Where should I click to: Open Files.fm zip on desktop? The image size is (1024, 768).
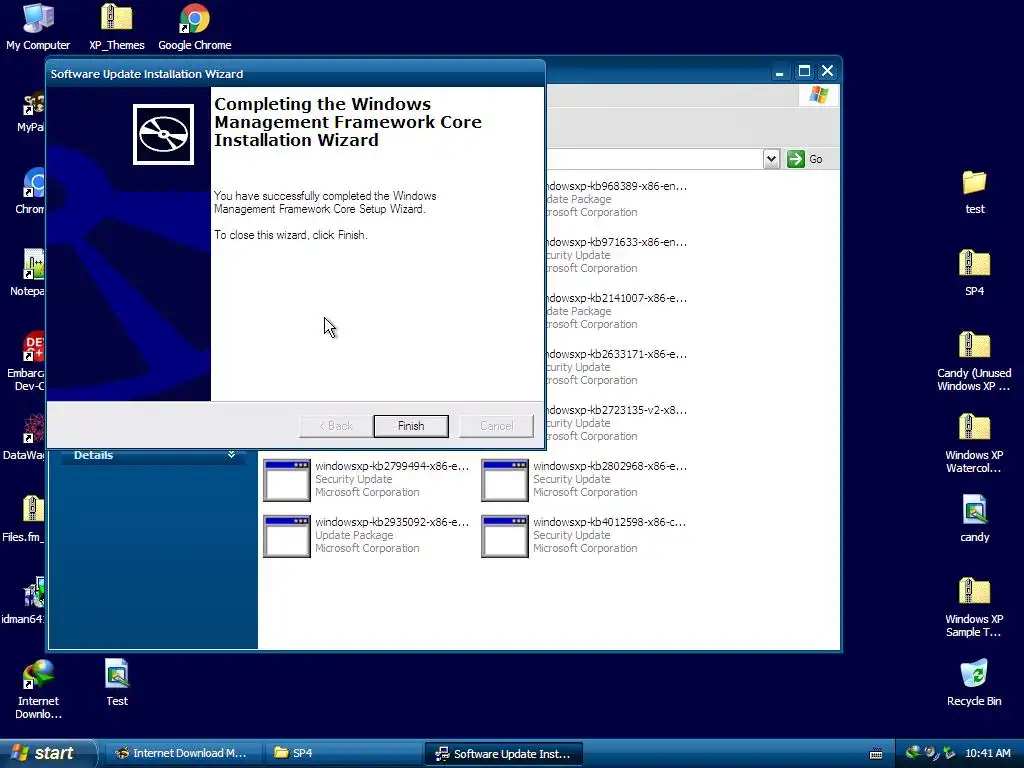pos(24,519)
